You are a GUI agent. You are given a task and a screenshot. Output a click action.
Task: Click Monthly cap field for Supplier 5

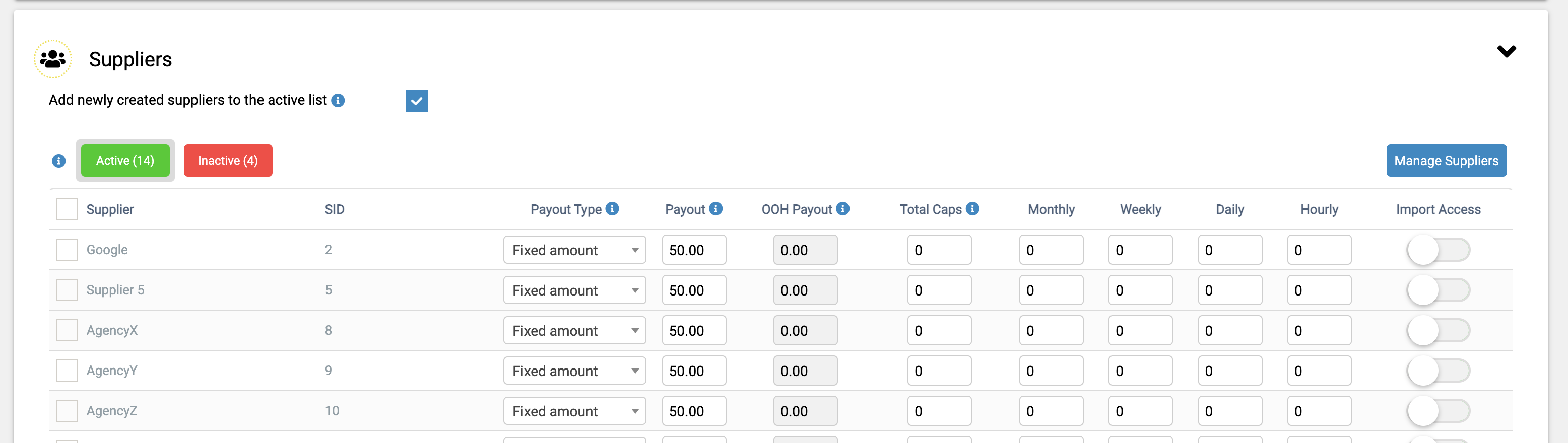1051,290
